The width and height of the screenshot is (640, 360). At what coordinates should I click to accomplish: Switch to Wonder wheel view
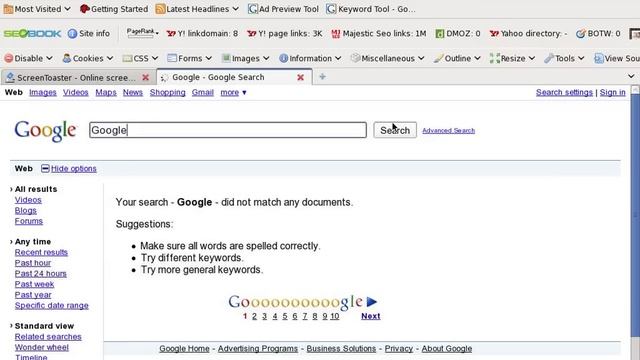[x=42, y=347]
